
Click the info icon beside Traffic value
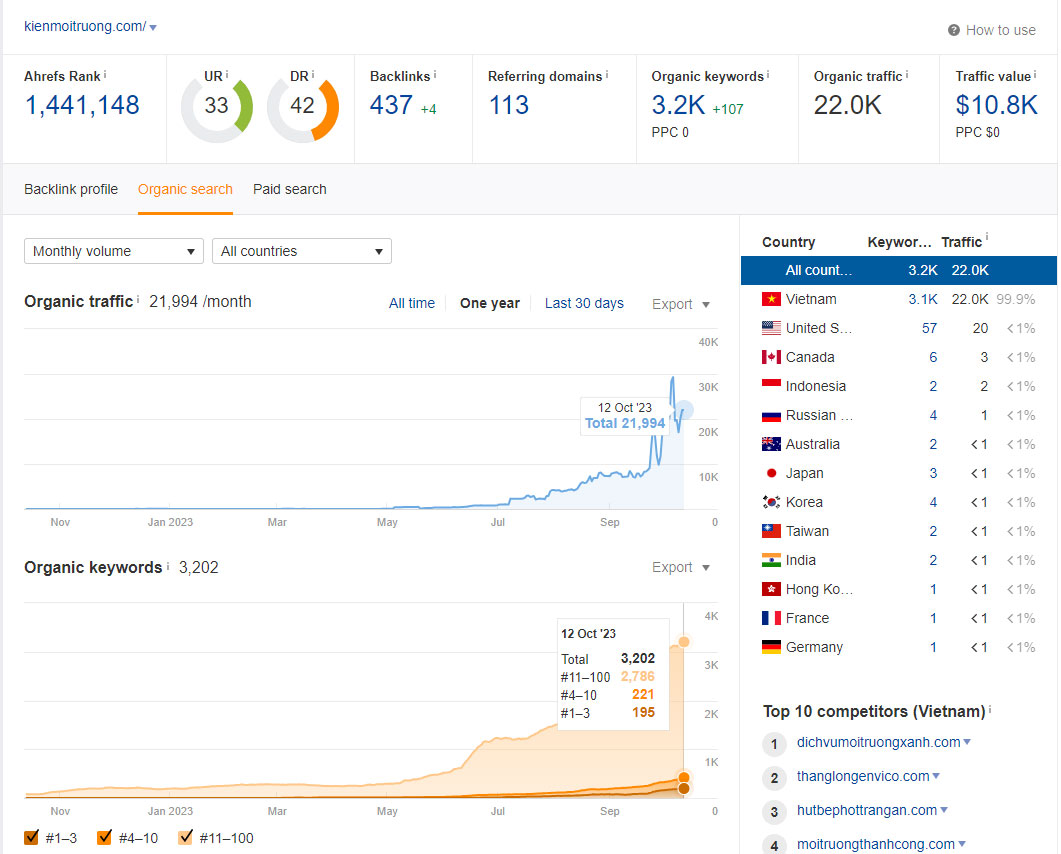click(x=1035, y=74)
